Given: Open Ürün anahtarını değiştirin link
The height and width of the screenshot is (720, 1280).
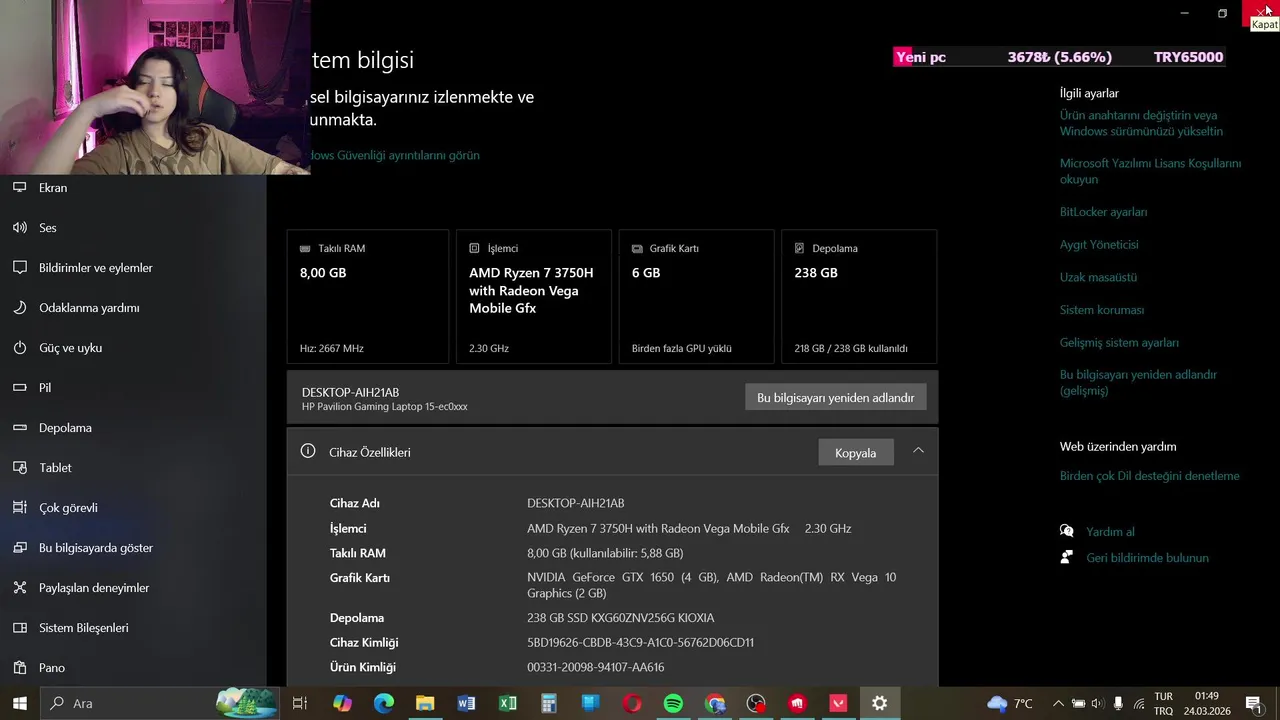Looking at the screenshot, I should (x=1141, y=123).
